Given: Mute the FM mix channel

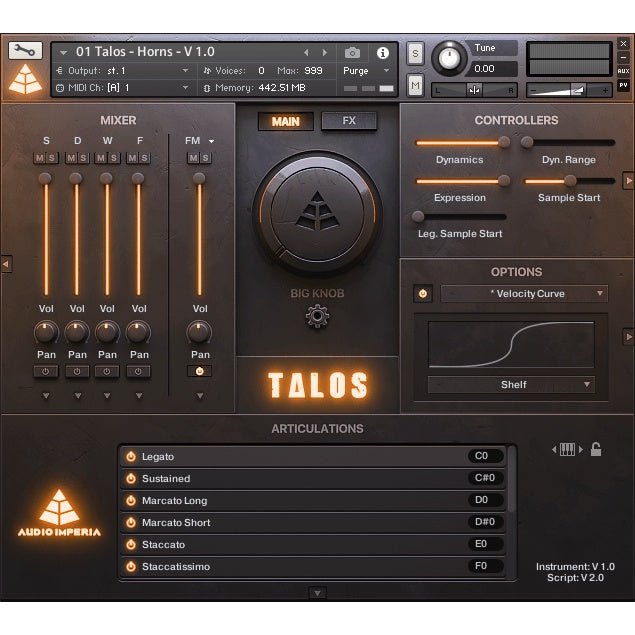Looking at the screenshot, I should pos(194,158).
